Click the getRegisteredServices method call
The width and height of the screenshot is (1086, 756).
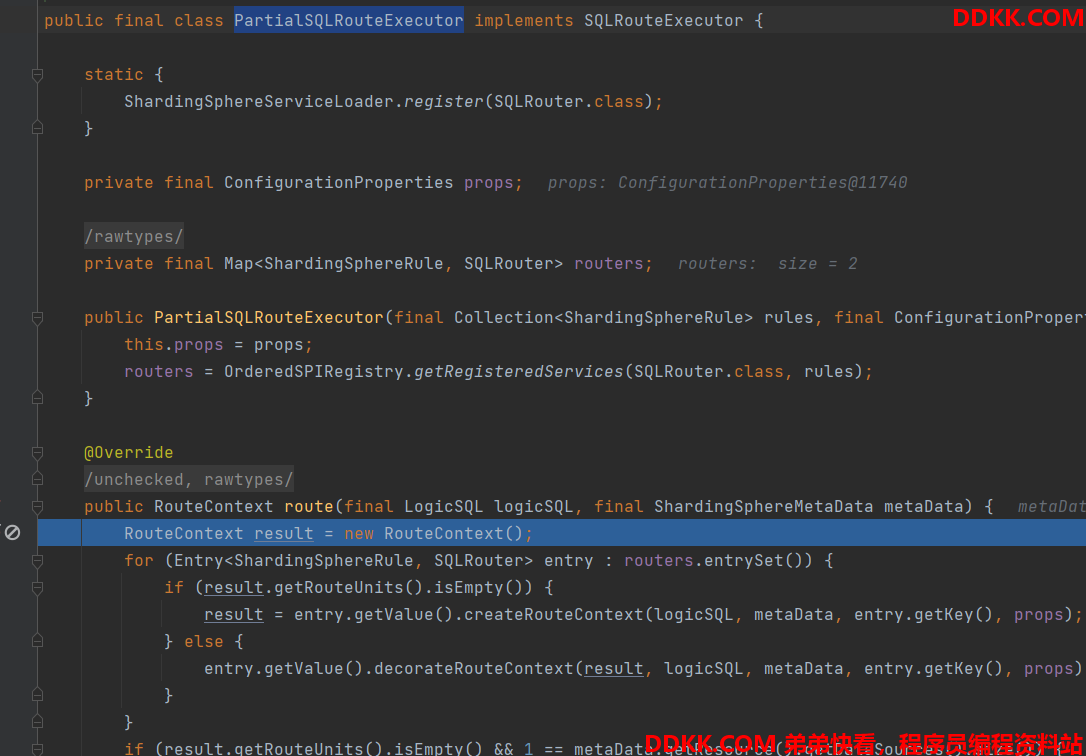point(519,372)
